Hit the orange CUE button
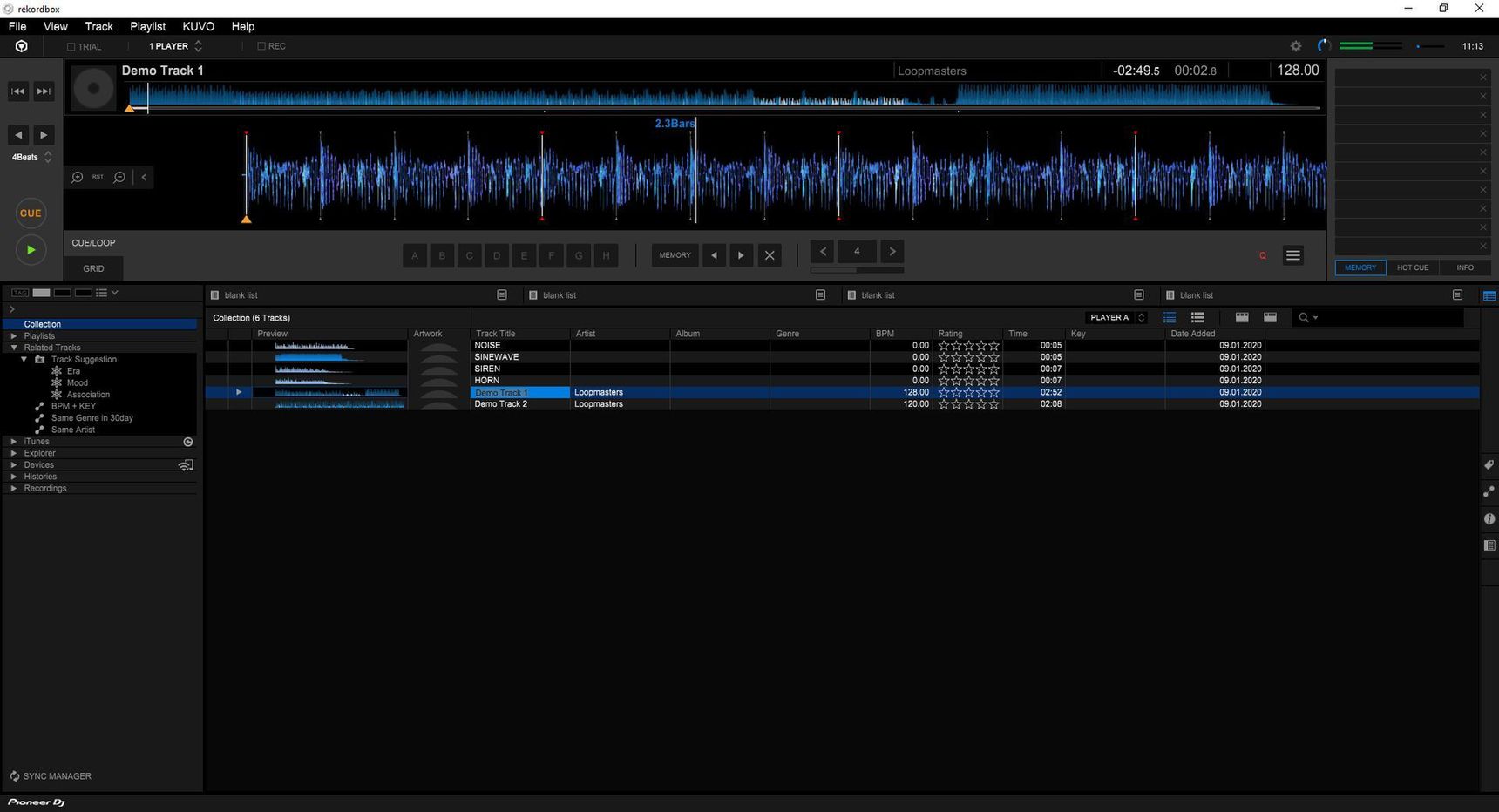 point(31,213)
